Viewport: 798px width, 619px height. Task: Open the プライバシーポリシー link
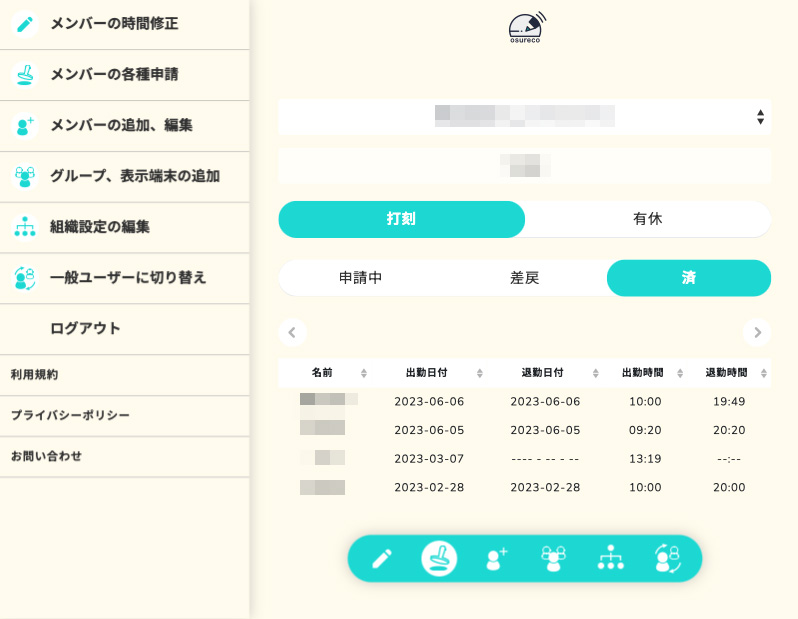point(70,415)
